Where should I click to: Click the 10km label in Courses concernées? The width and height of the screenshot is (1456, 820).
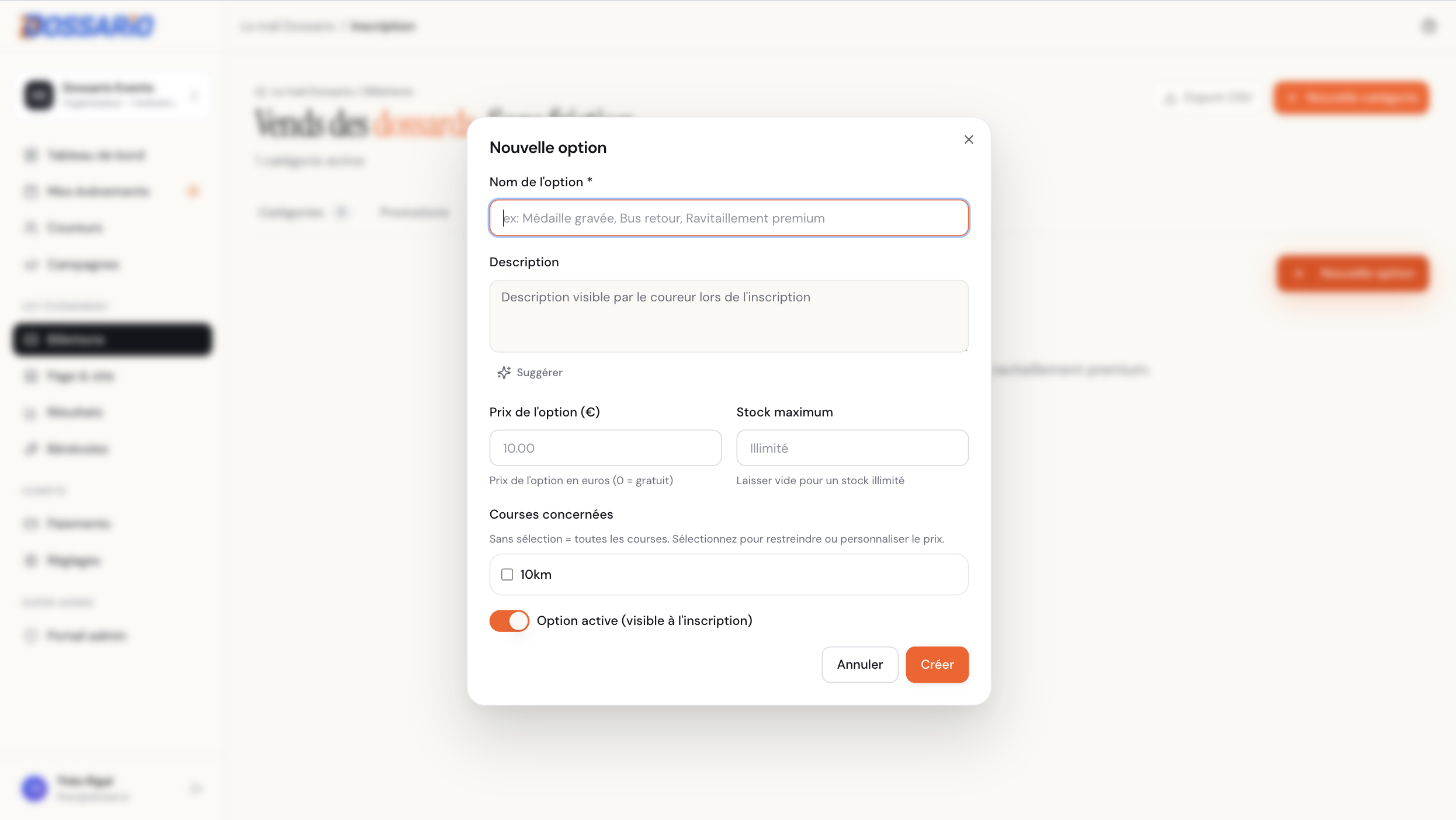(536, 575)
